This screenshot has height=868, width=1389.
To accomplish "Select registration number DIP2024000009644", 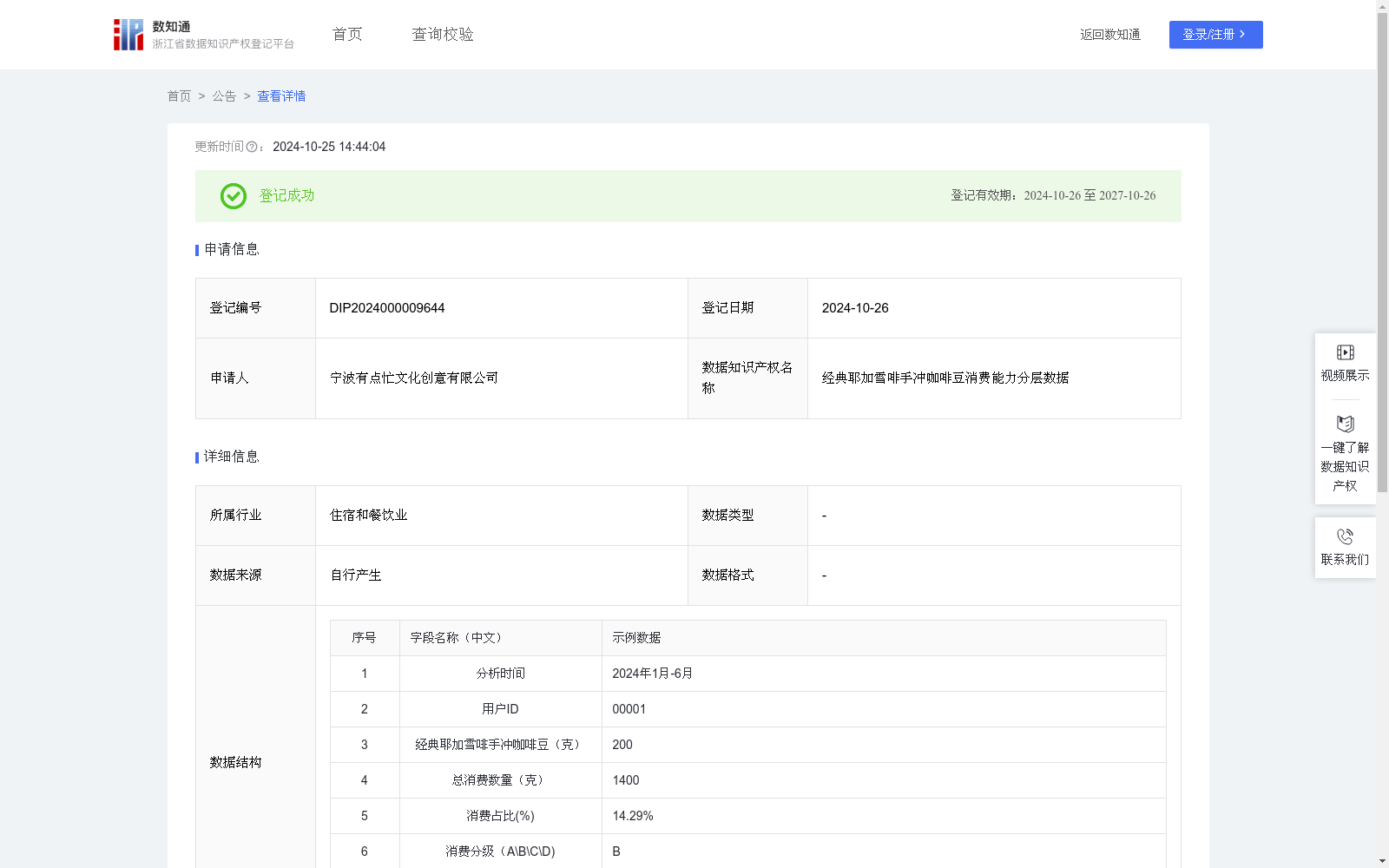I will [387, 308].
